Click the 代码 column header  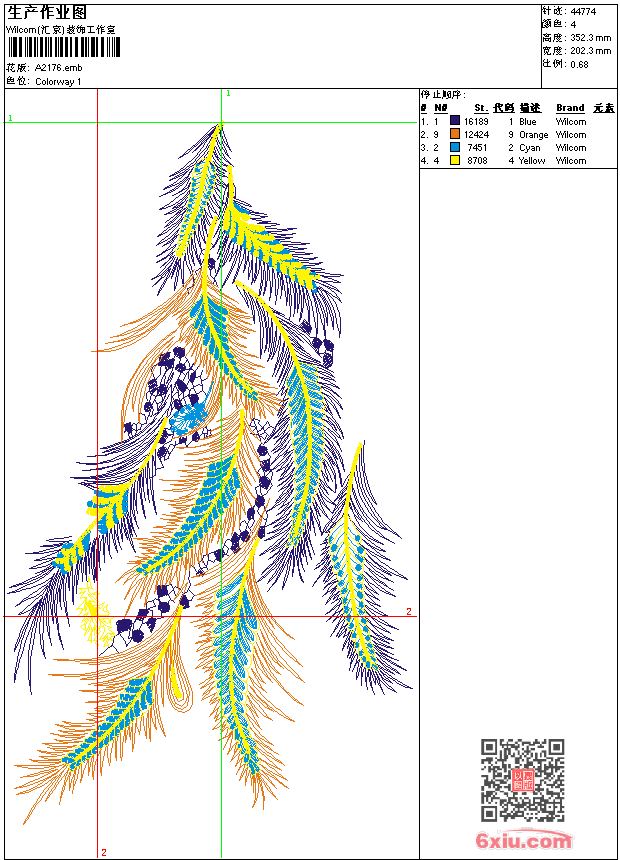pos(503,108)
